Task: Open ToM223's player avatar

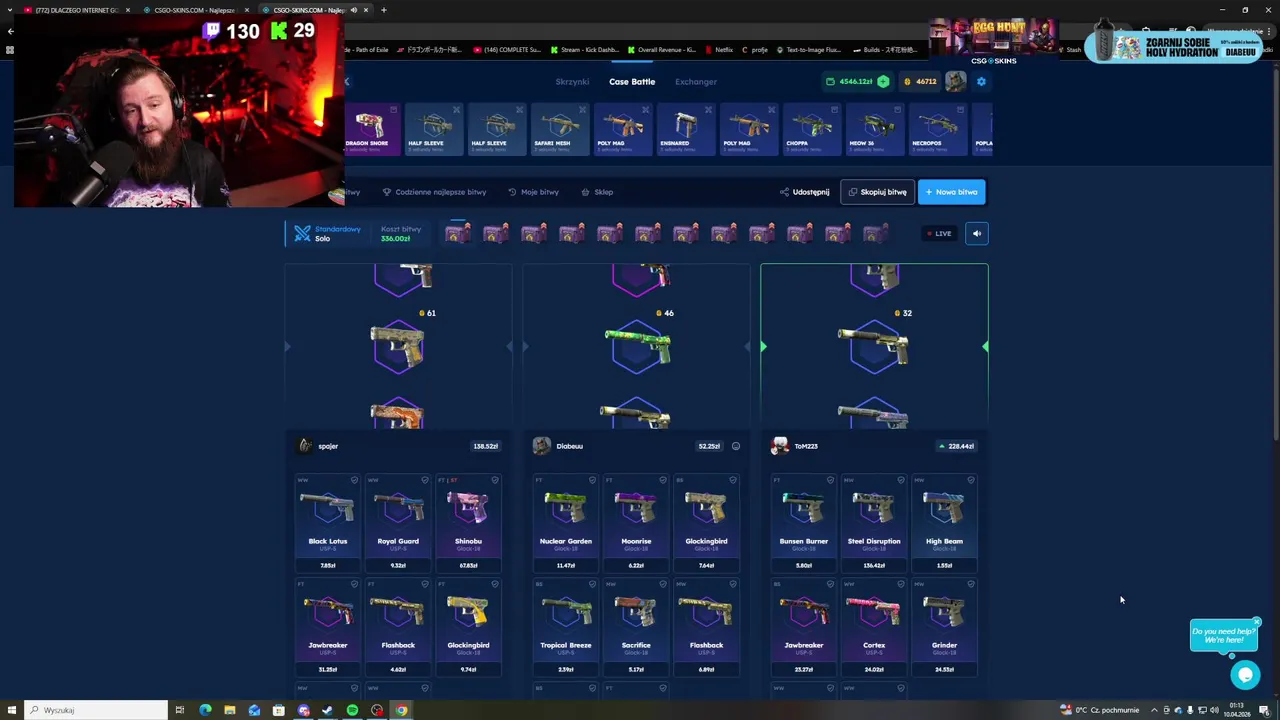Action: tap(780, 446)
